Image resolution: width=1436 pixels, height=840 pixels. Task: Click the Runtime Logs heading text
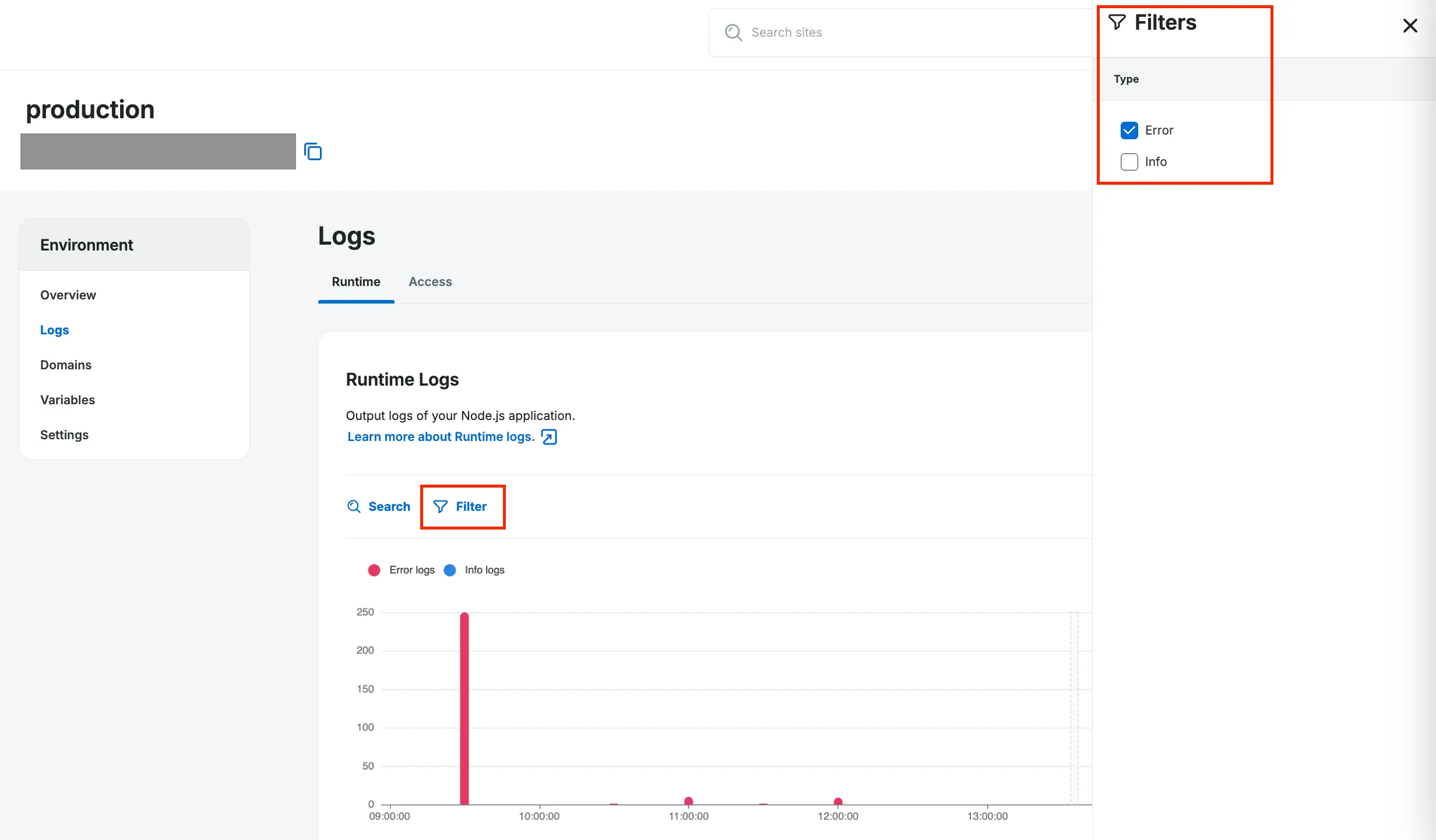(402, 380)
